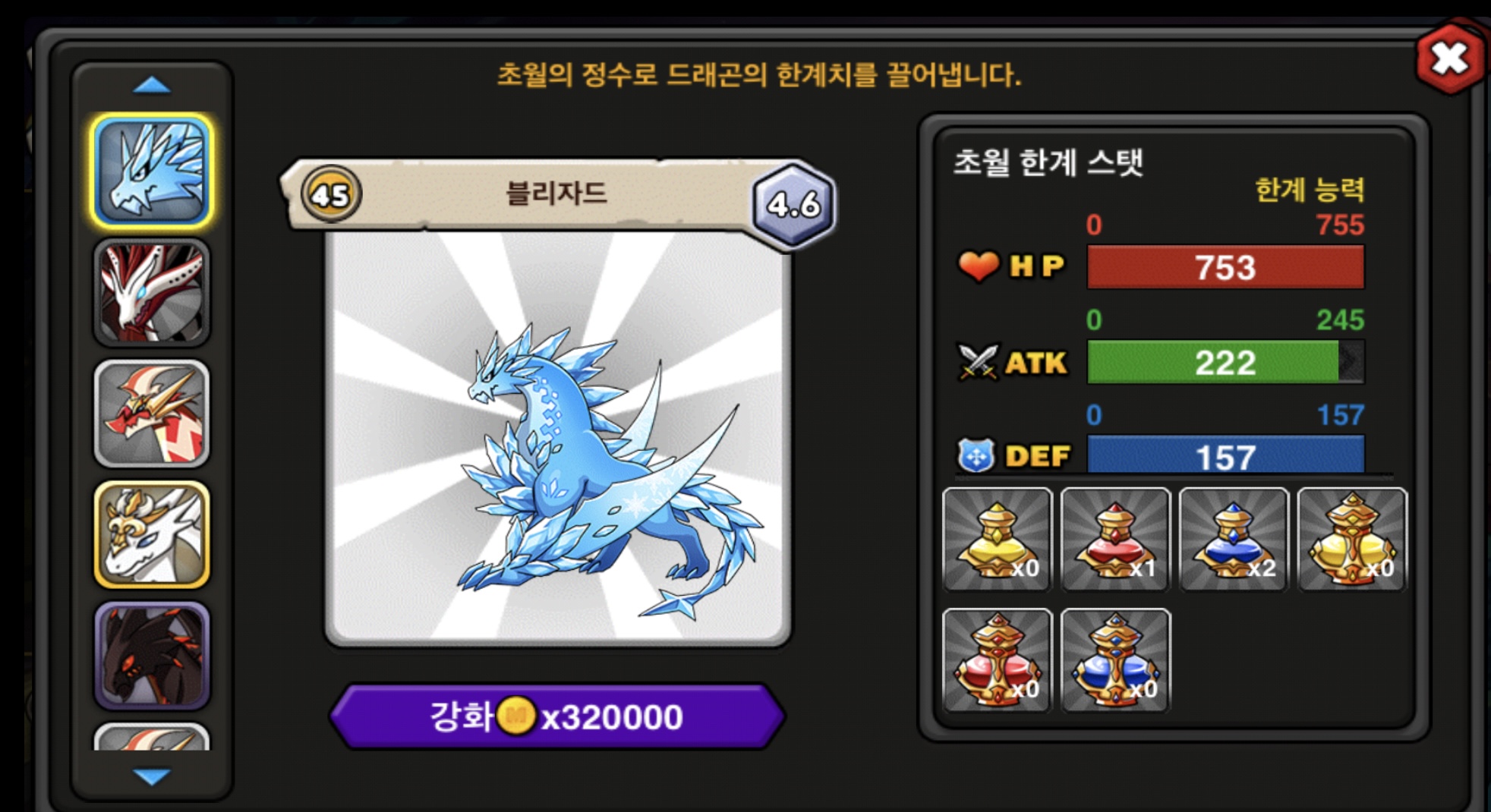The width and height of the screenshot is (1491, 812).
Task: Use the large red potion x0
Action: pyautogui.click(x=998, y=660)
